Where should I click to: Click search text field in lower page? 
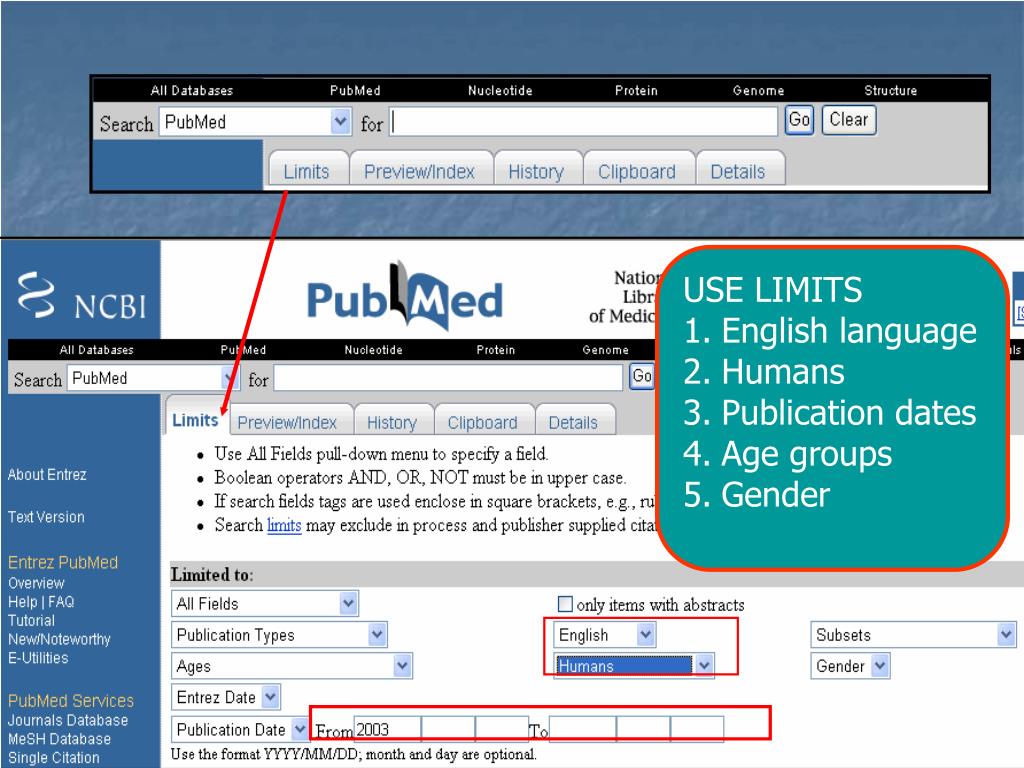449,378
